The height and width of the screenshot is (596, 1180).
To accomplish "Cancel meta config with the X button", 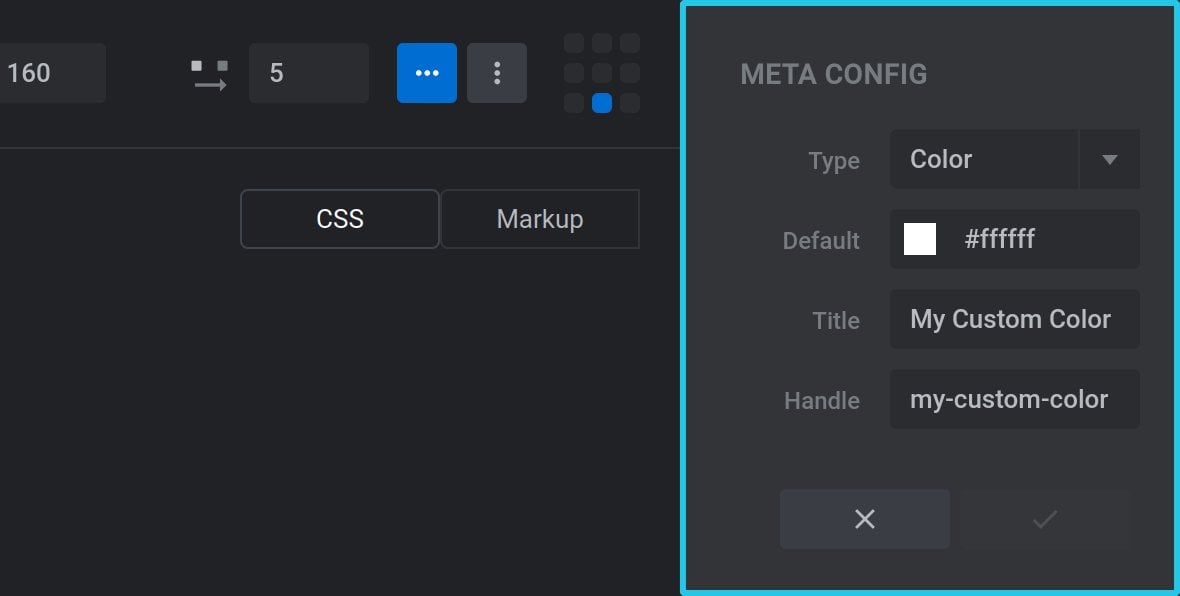I will tap(865, 519).
